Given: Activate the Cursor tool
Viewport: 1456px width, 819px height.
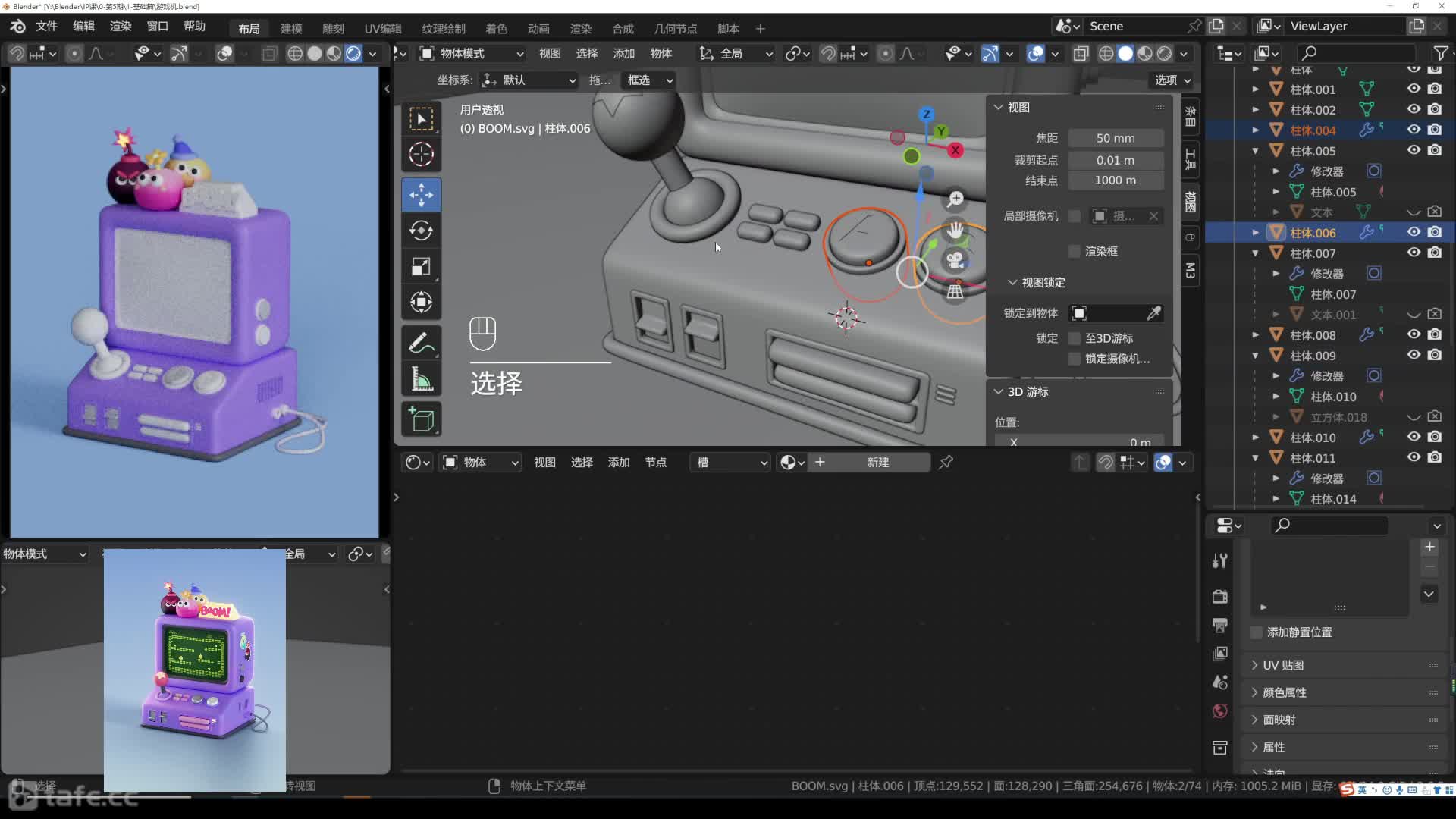Looking at the screenshot, I should (x=422, y=155).
